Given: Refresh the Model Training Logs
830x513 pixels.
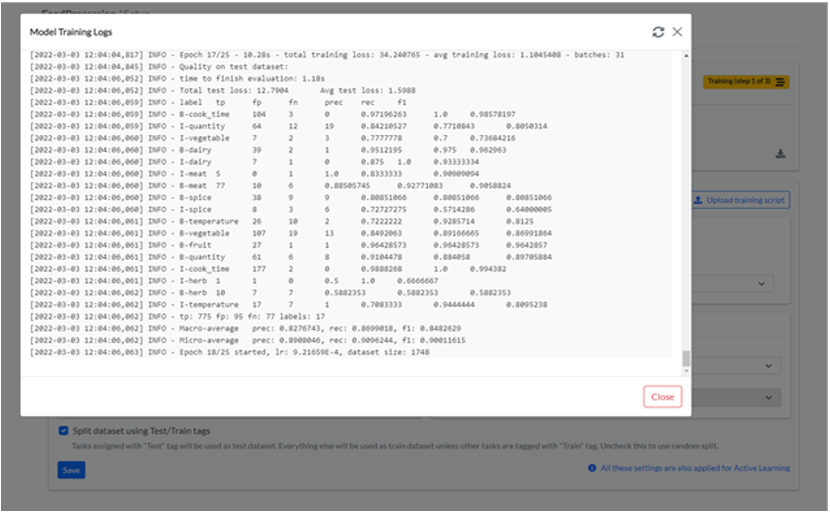Looking at the screenshot, I should (658, 32).
